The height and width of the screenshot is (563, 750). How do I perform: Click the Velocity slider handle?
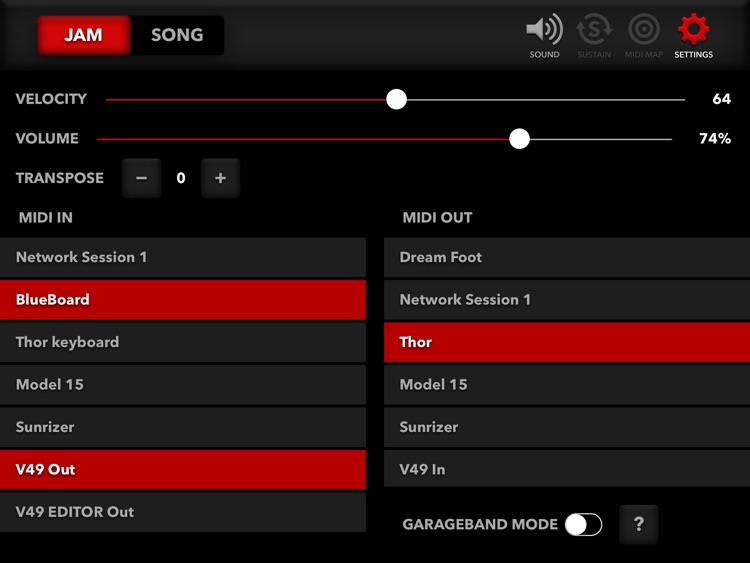click(x=397, y=99)
